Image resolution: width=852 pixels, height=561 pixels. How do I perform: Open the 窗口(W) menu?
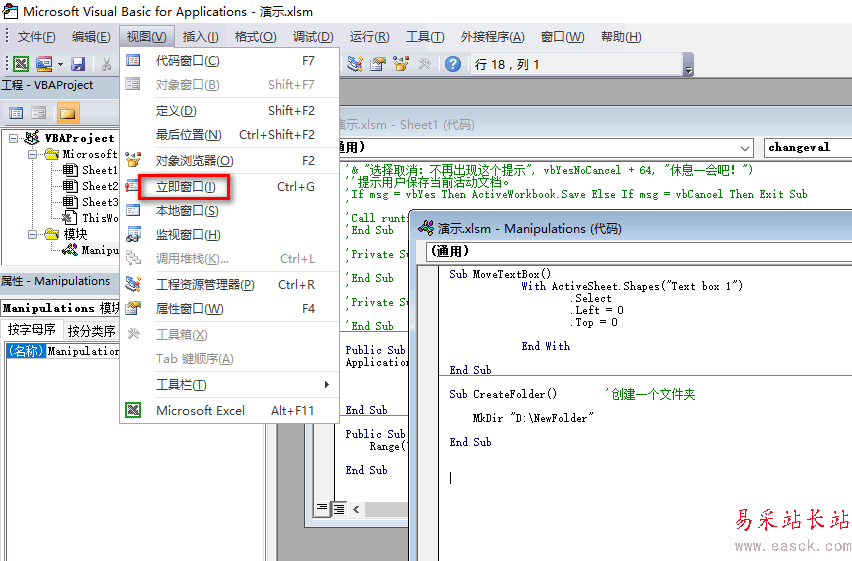[x=562, y=36]
